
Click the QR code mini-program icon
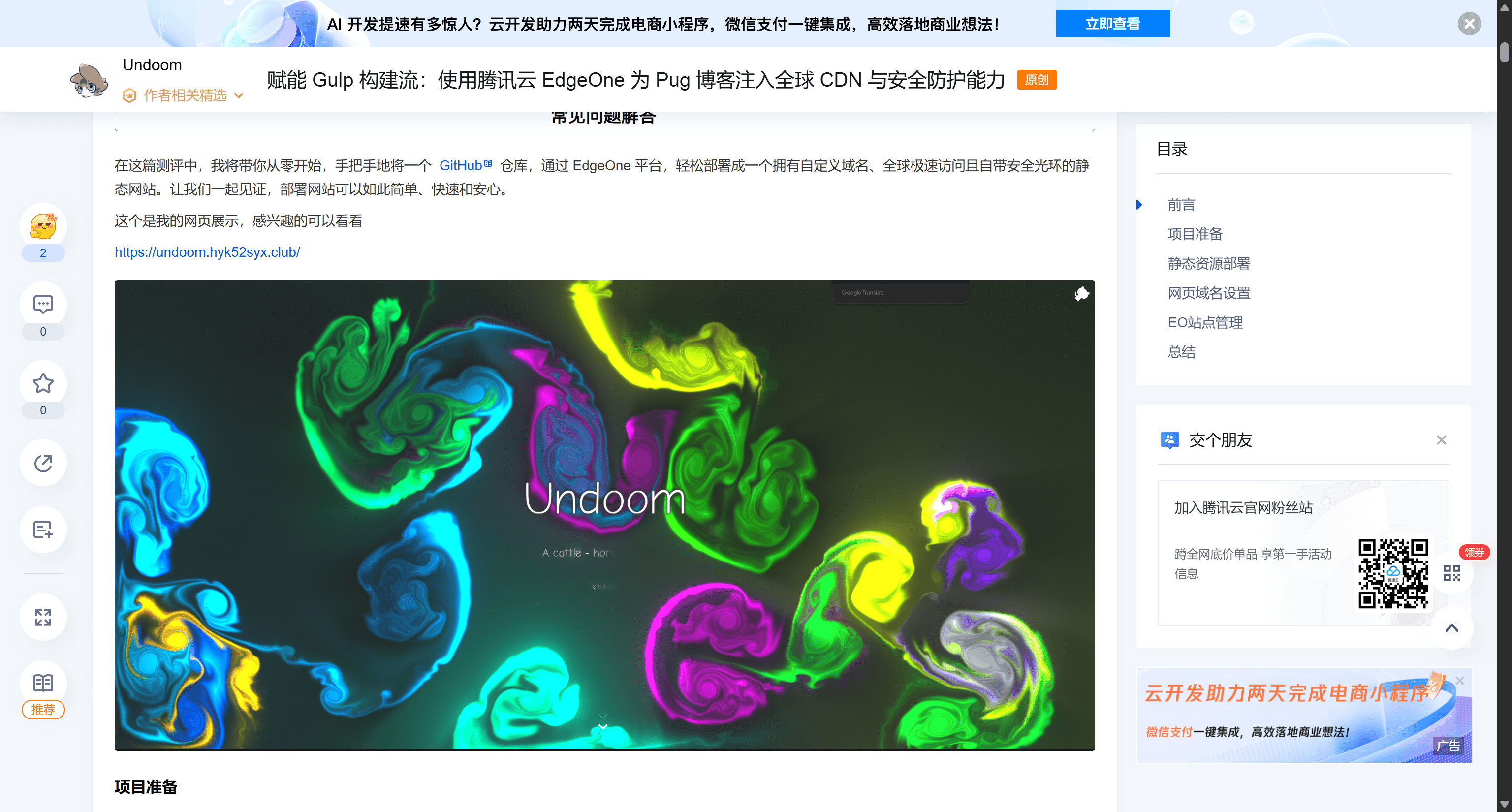(x=1451, y=573)
